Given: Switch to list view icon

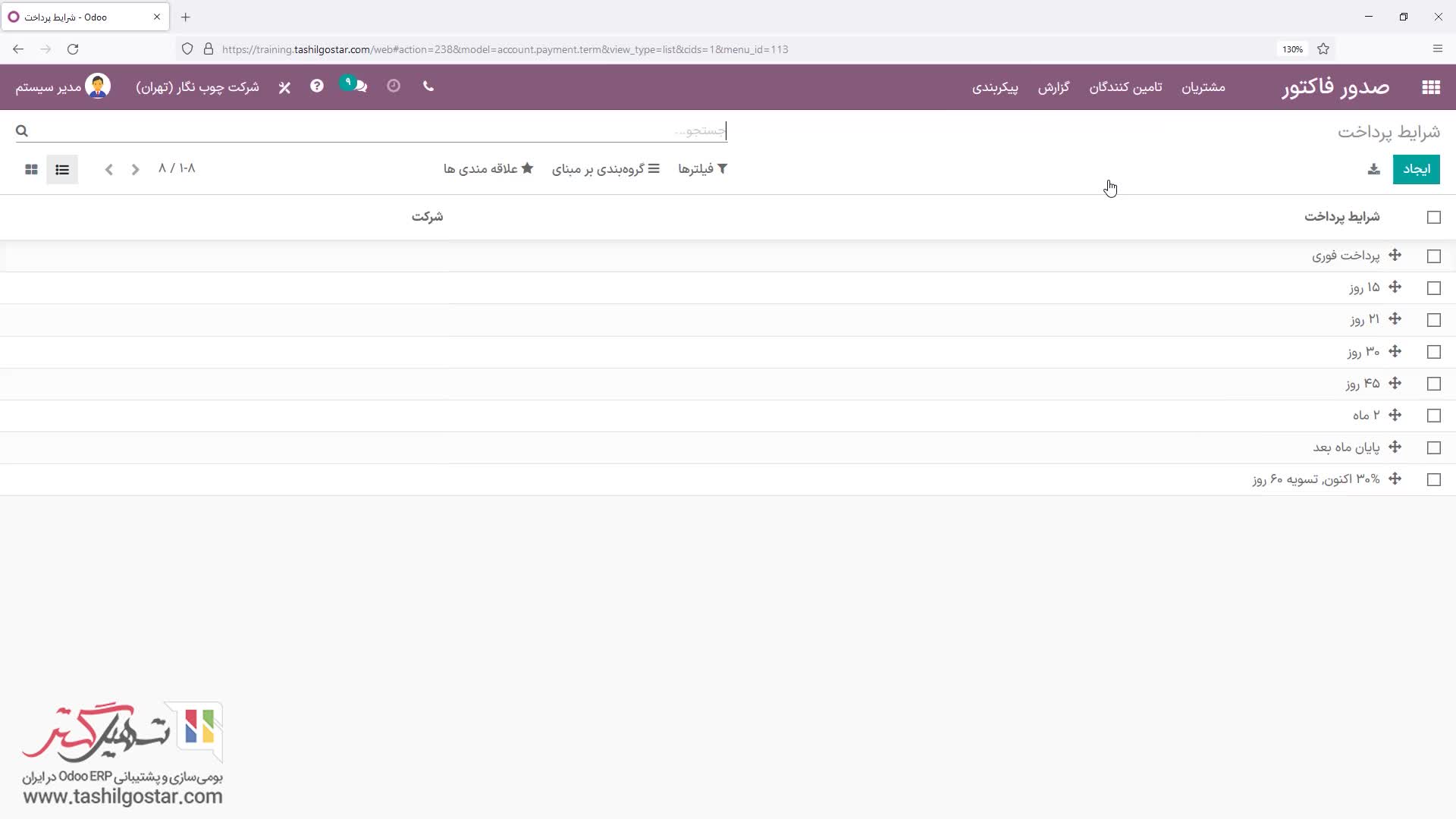Looking at the screenshot, I should coord(62,169).
